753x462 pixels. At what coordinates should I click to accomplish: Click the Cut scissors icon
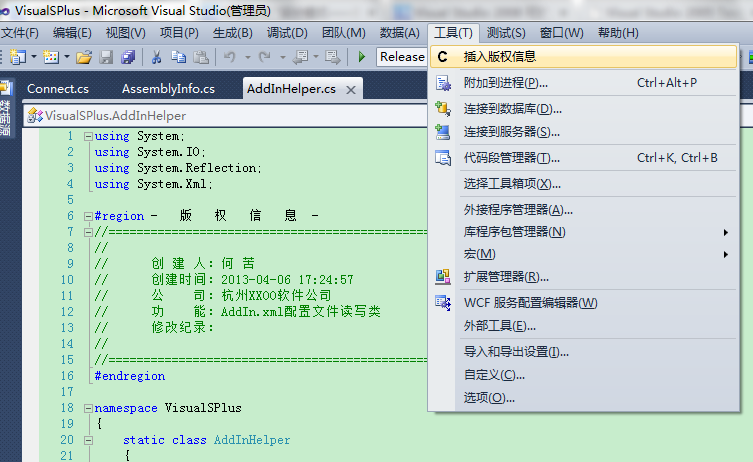point(156,58)
